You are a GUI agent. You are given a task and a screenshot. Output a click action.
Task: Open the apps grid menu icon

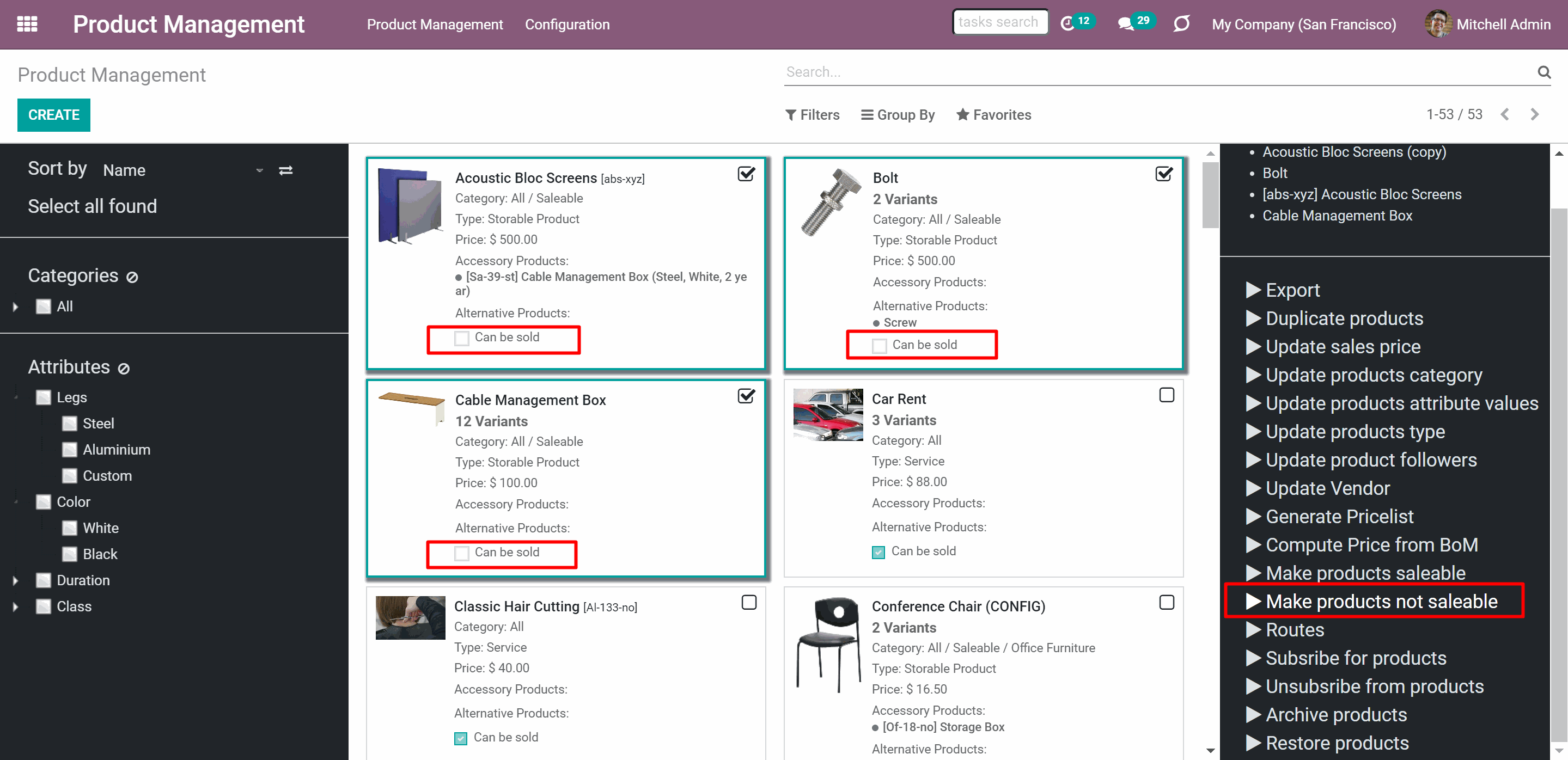pos(27,24)
